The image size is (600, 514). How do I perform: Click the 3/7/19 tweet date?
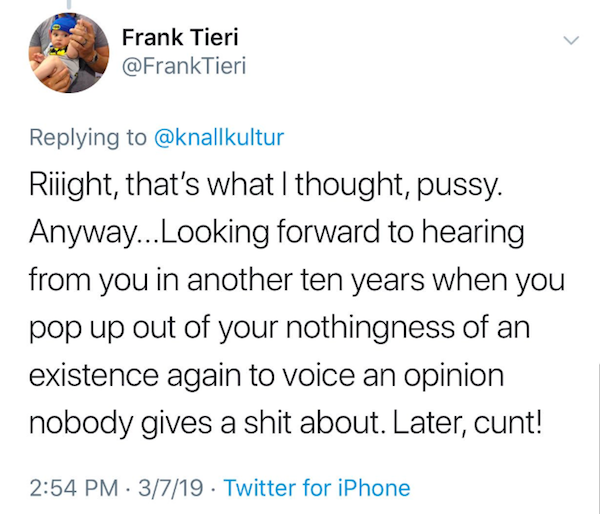point(171,488)
